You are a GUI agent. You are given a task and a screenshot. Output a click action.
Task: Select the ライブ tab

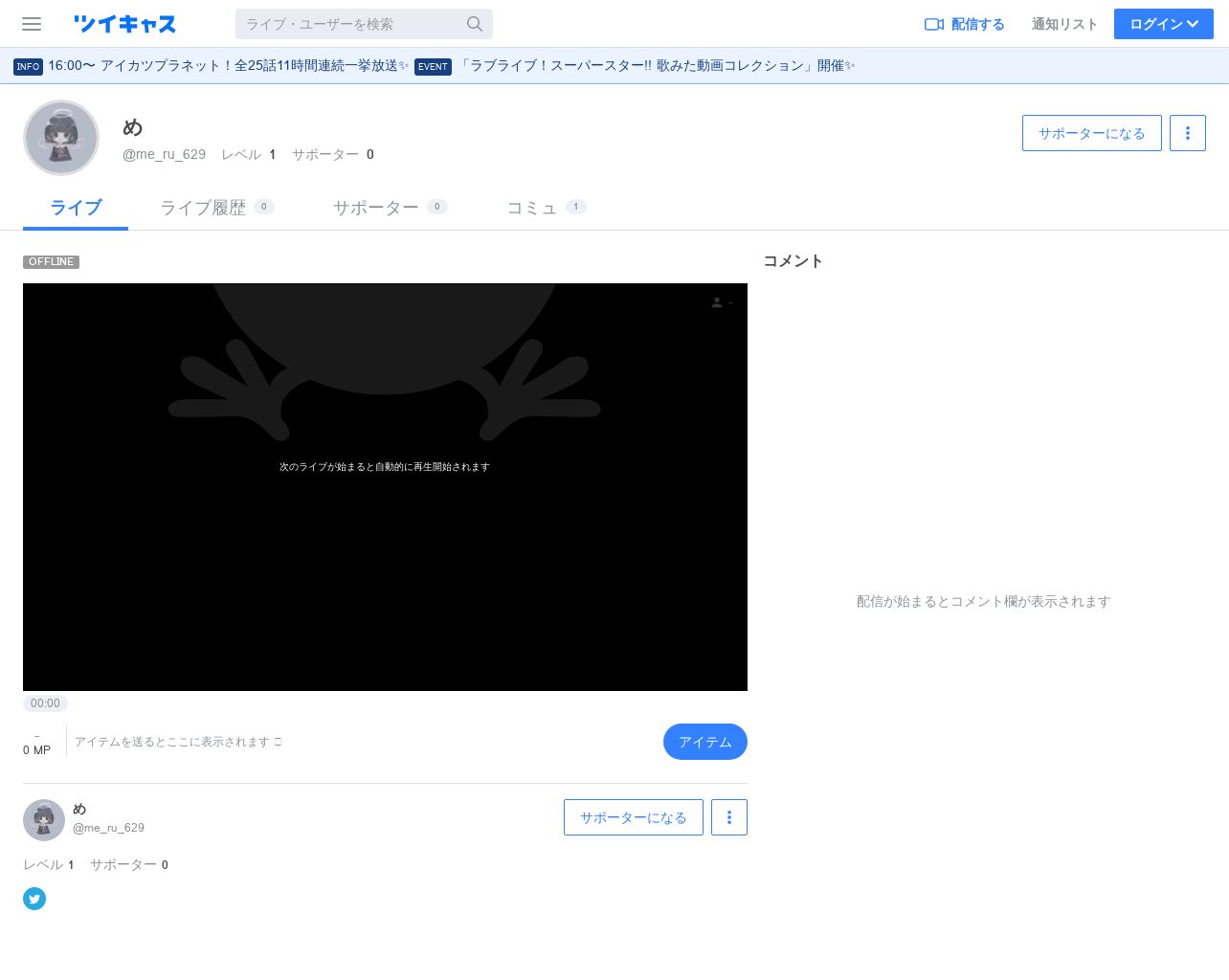76,208
